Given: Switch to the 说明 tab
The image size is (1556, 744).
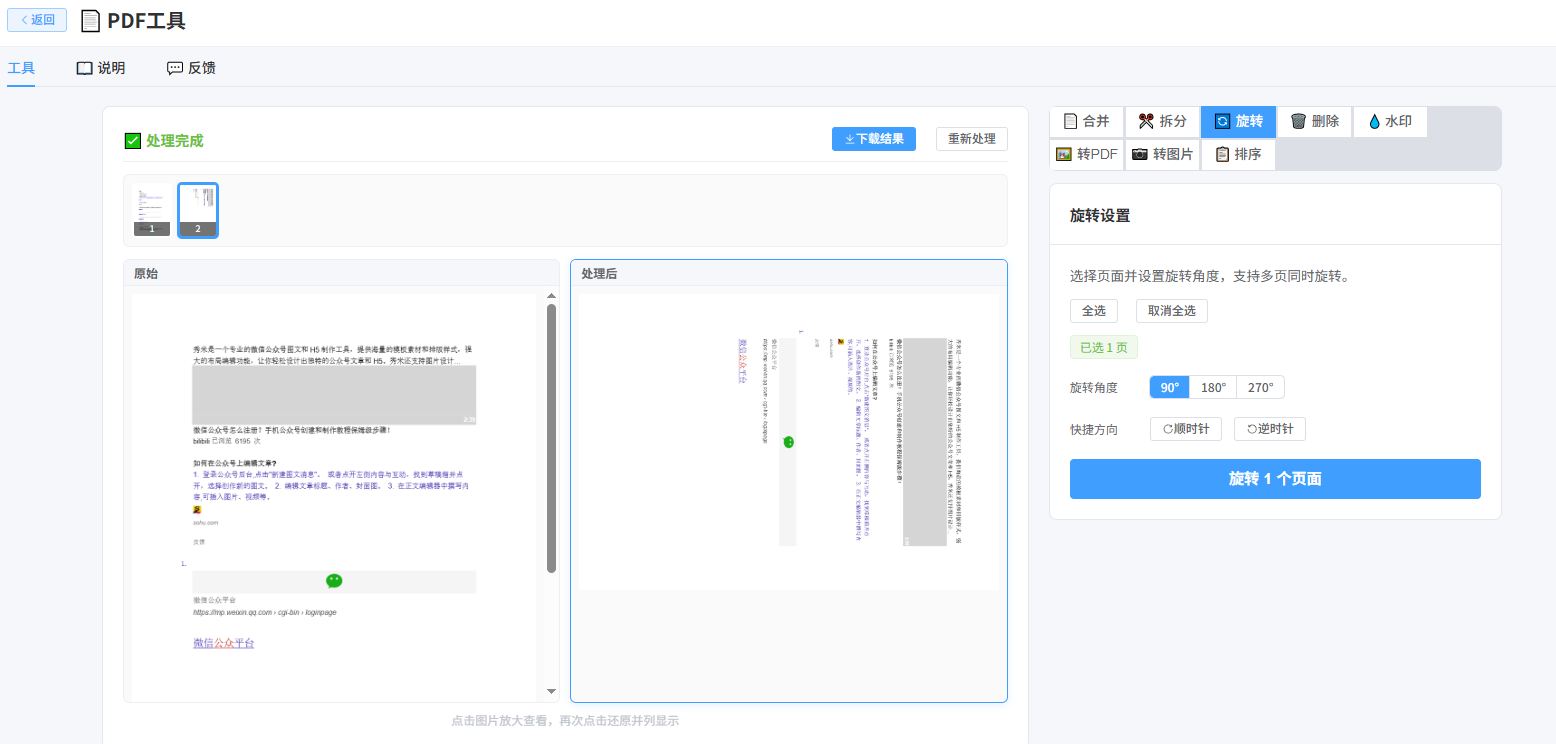Looking at the screenshot, I should [x=101, y=68].
